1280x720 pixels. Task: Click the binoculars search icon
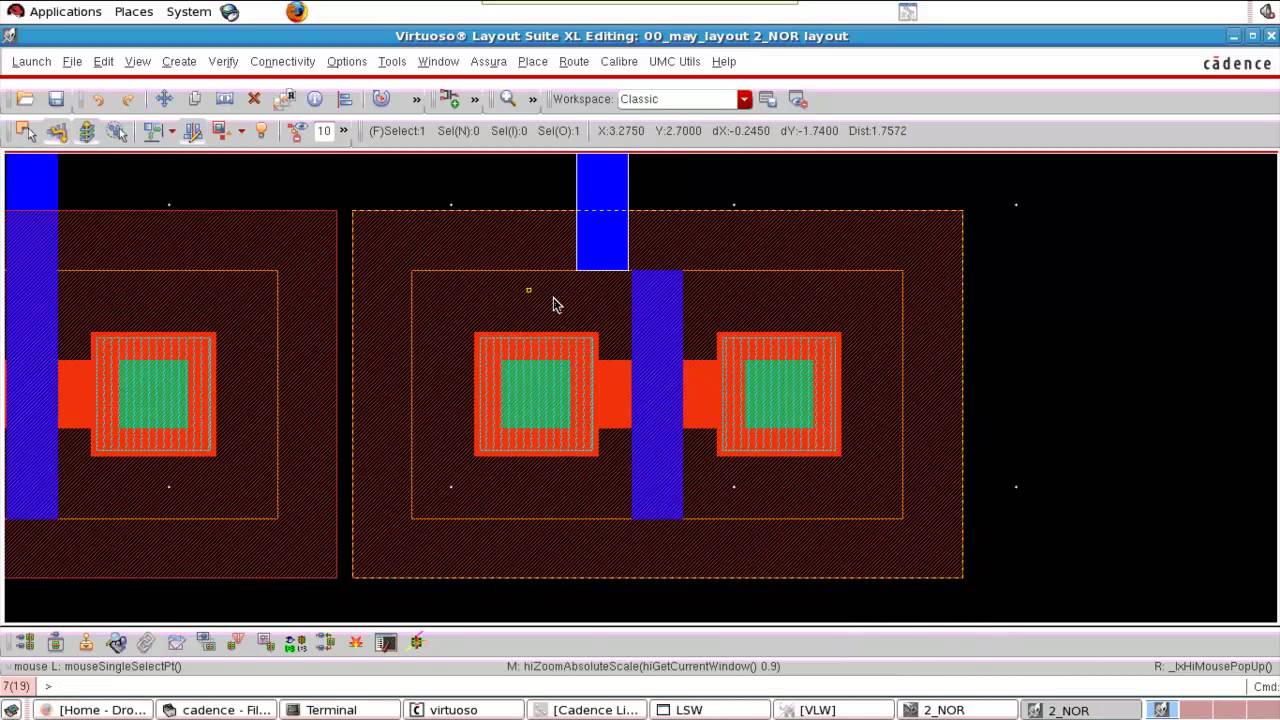pyautogui.click(x=116, y=642)
